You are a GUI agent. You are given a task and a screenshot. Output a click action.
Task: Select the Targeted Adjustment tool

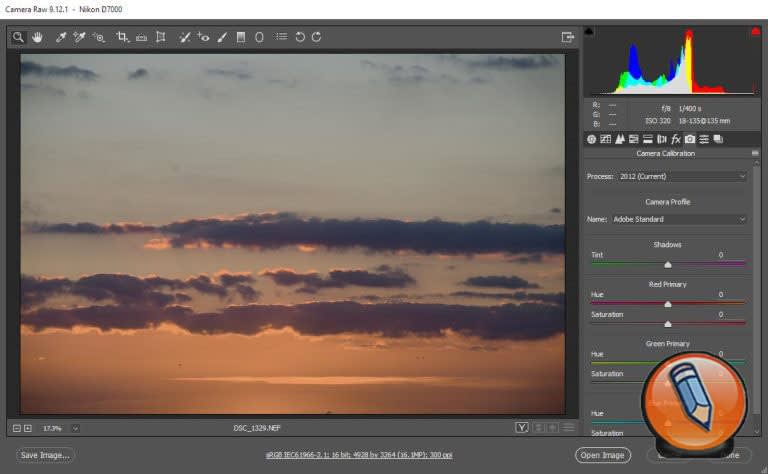[98, 37]
